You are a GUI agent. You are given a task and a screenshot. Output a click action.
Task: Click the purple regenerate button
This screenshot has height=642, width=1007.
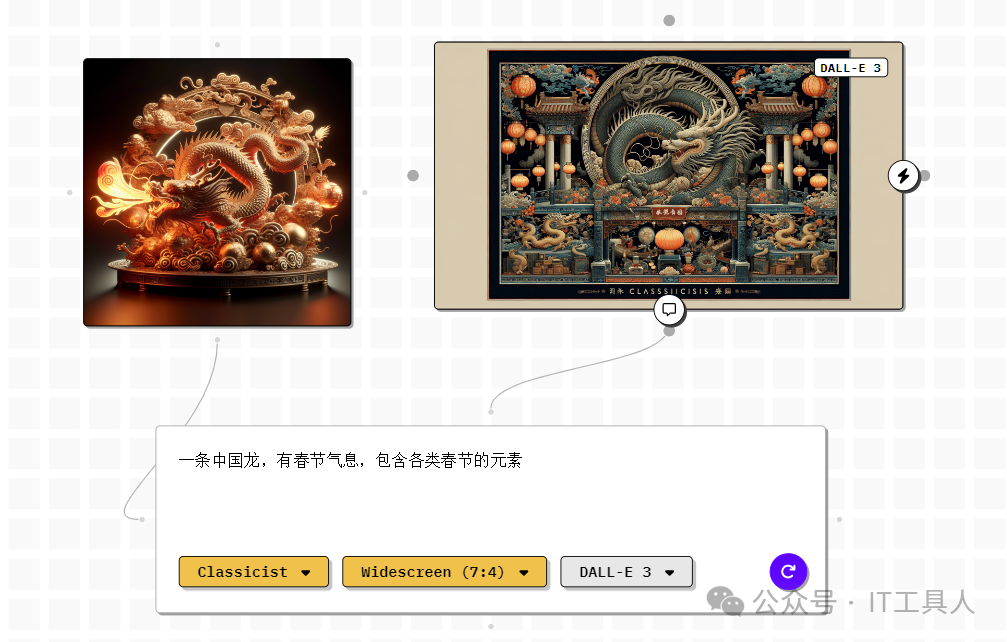[x=788, y=571]
